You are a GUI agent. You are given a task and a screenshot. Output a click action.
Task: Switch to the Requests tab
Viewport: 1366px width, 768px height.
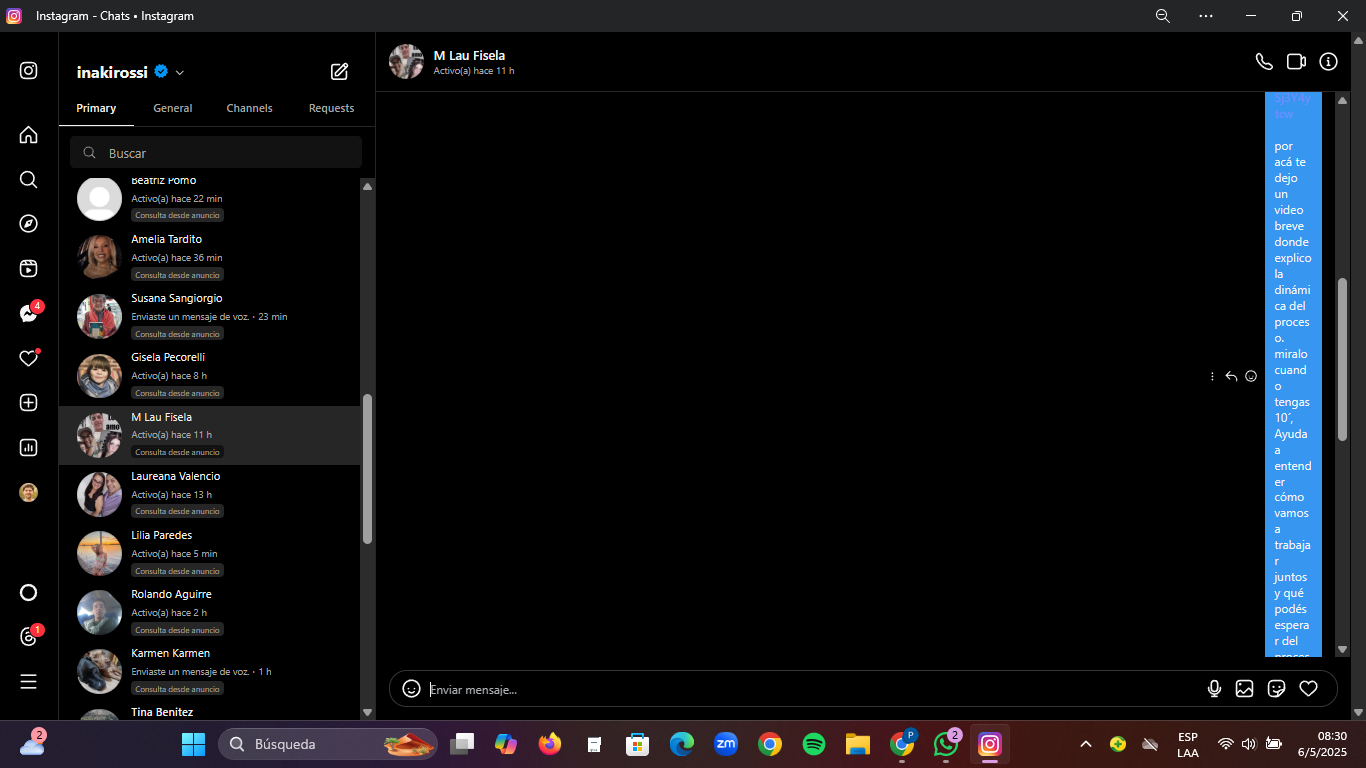coord(331,108)
